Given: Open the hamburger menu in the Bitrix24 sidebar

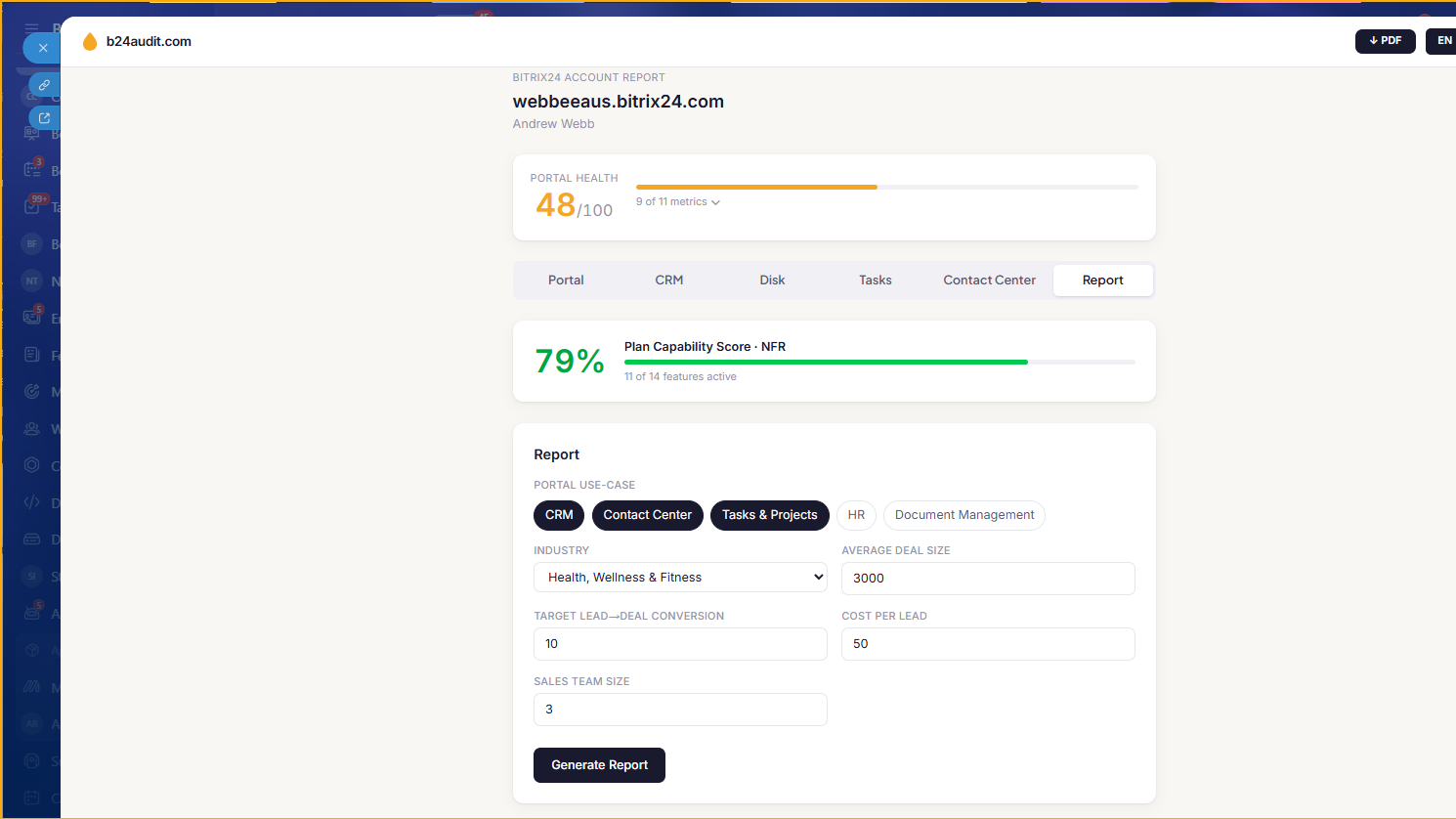Looking at the screenshot, I should [32, 27].
